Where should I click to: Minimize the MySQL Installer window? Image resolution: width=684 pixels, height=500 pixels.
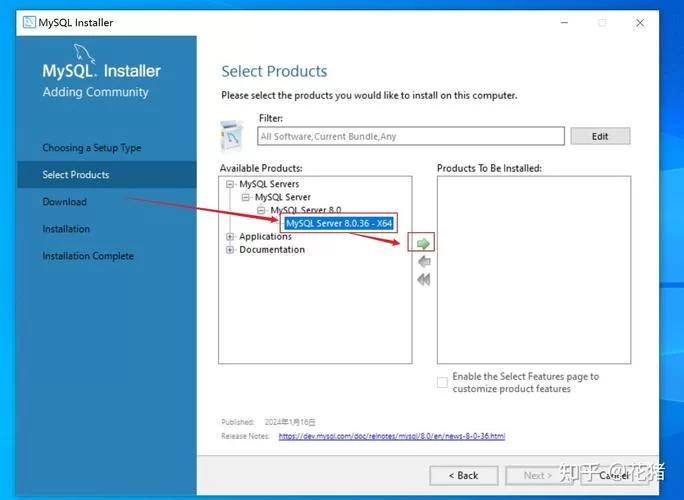(564, 23)
